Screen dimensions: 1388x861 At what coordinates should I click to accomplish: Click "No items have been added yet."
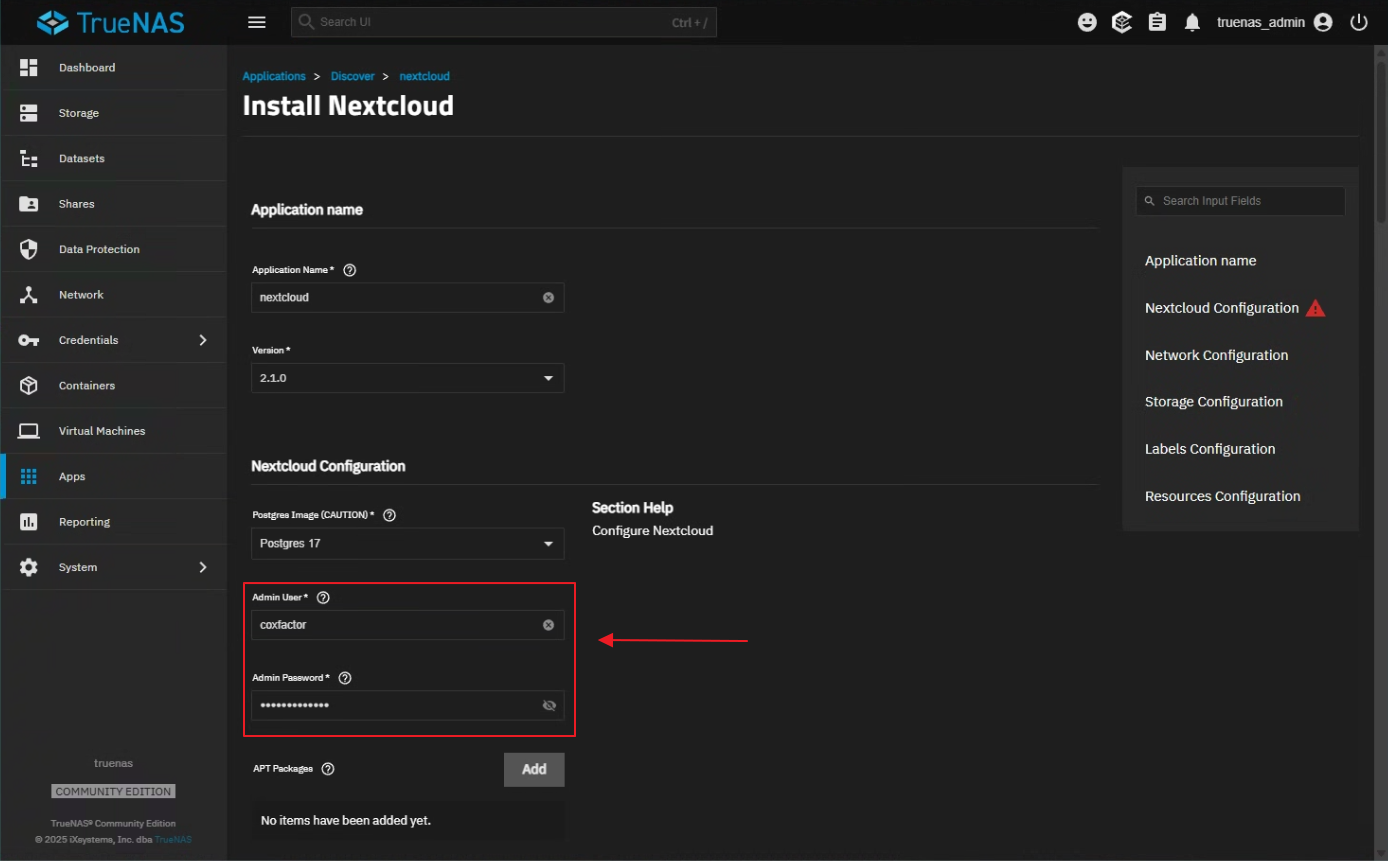point(346,820)
